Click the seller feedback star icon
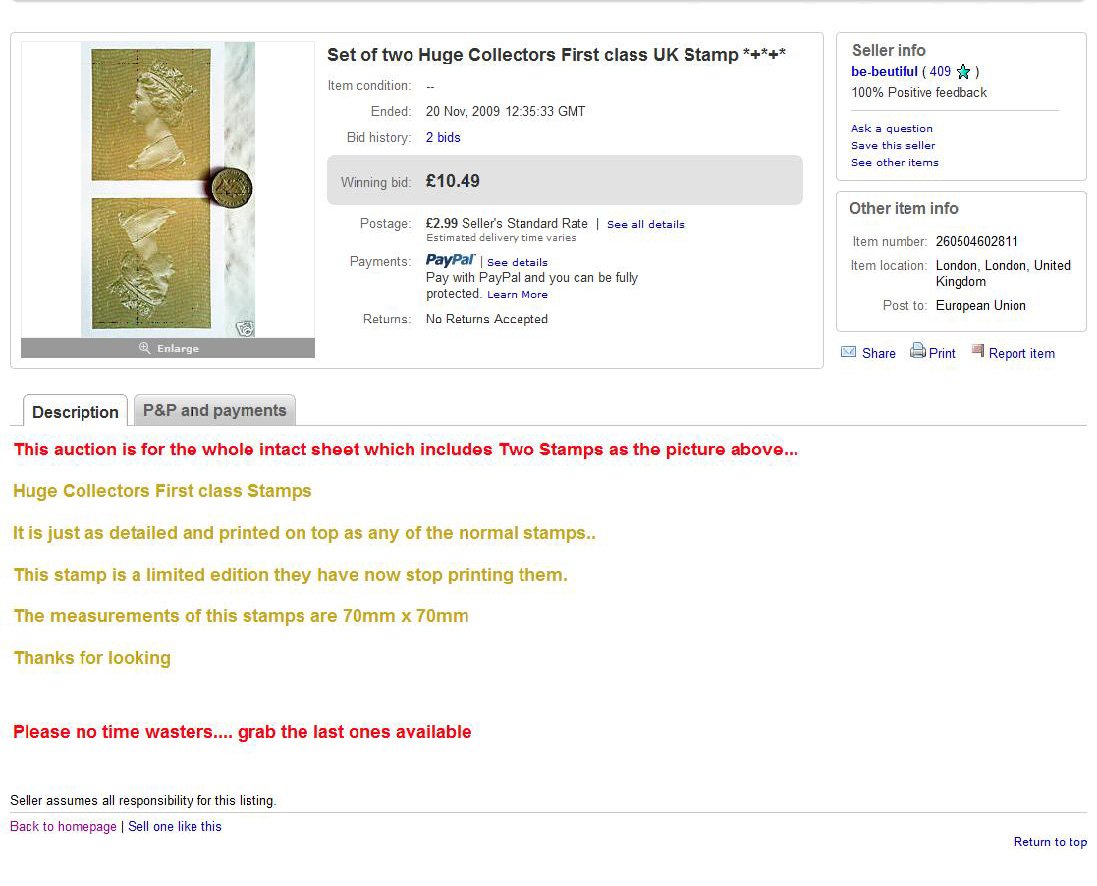The image size is (1097, 886). (x=963, y=72)
